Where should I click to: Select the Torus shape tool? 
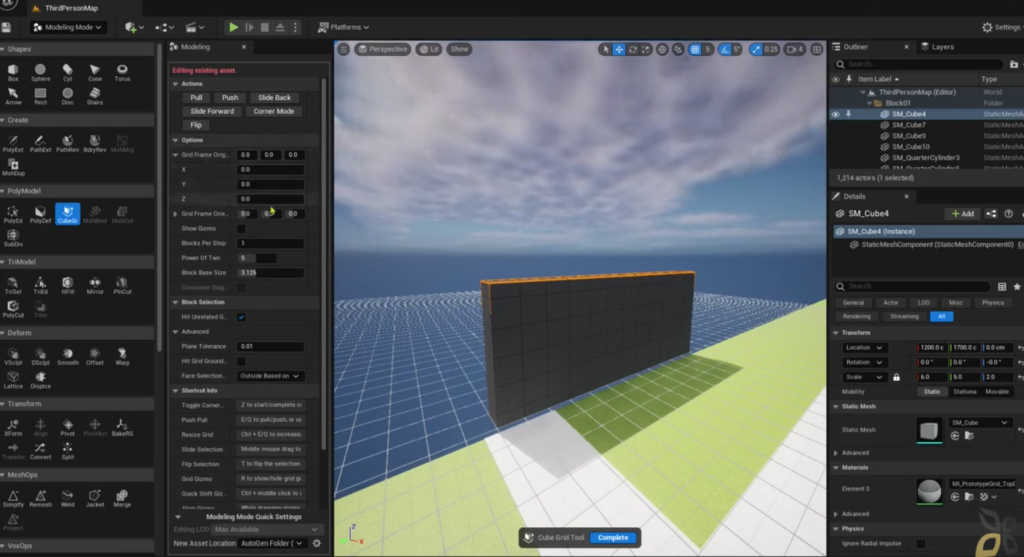coord(122,72)
